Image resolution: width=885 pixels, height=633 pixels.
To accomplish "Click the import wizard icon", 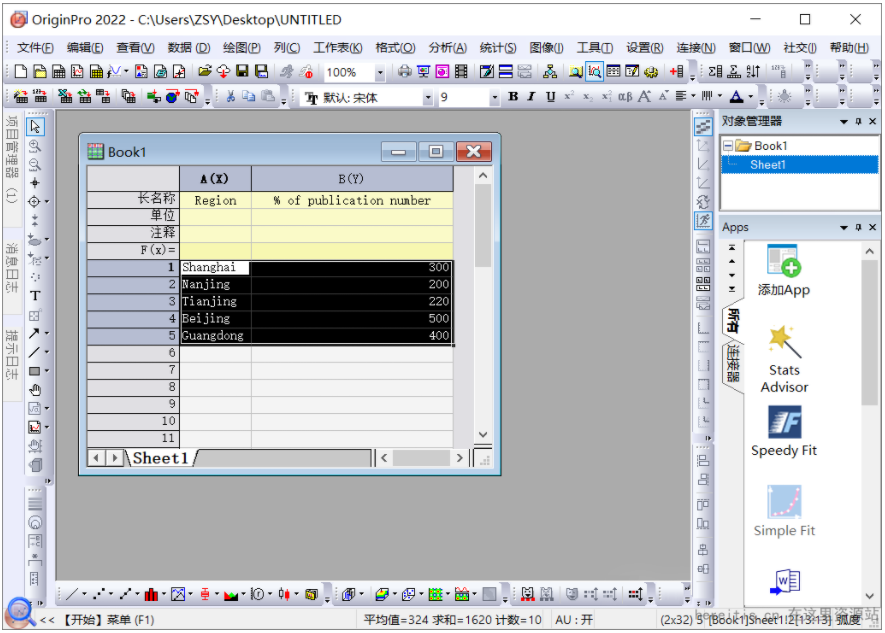I will tap(21, 96).
